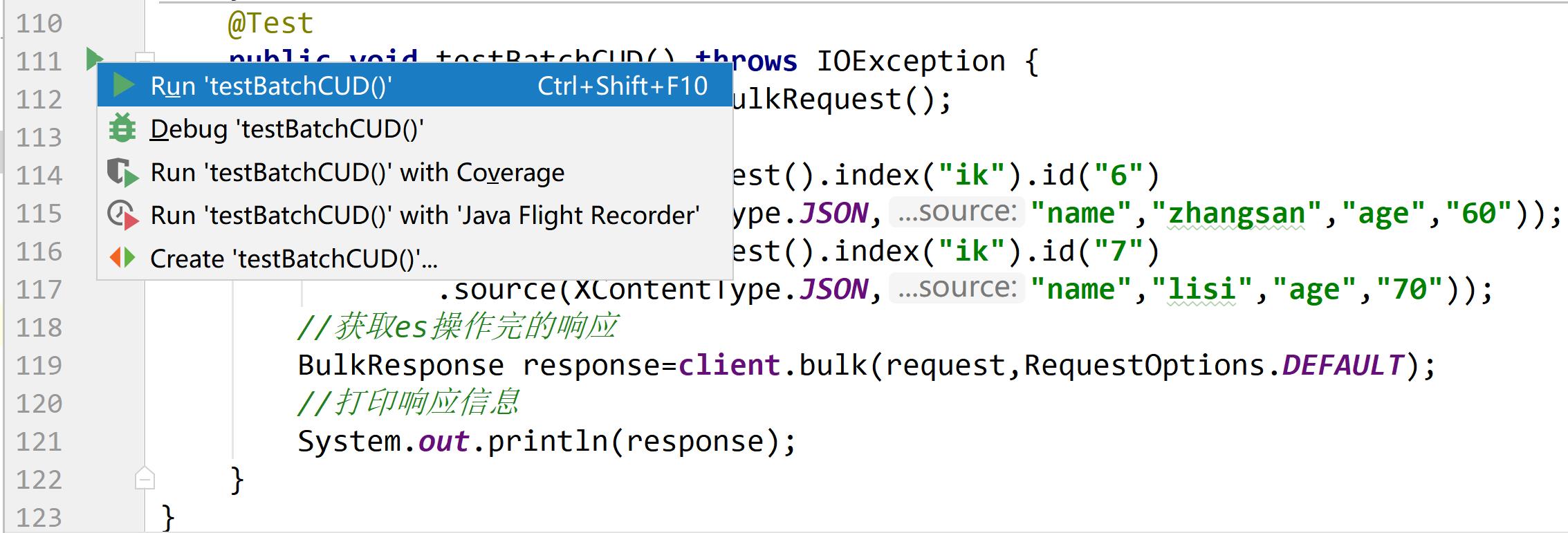Click the Flight Recorder clock icon
Screen dimensions: 1568x533
click(123, 216)
